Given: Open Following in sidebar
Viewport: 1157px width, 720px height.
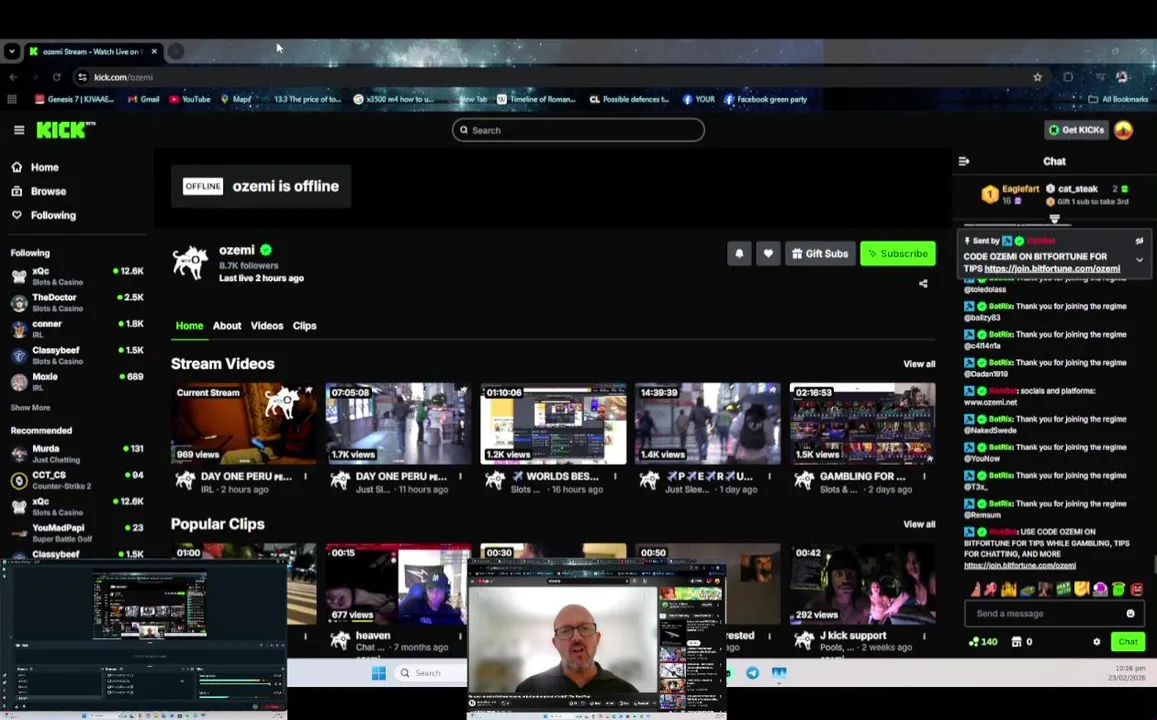Looking at the screenshot, I should (x=53, y=215).
